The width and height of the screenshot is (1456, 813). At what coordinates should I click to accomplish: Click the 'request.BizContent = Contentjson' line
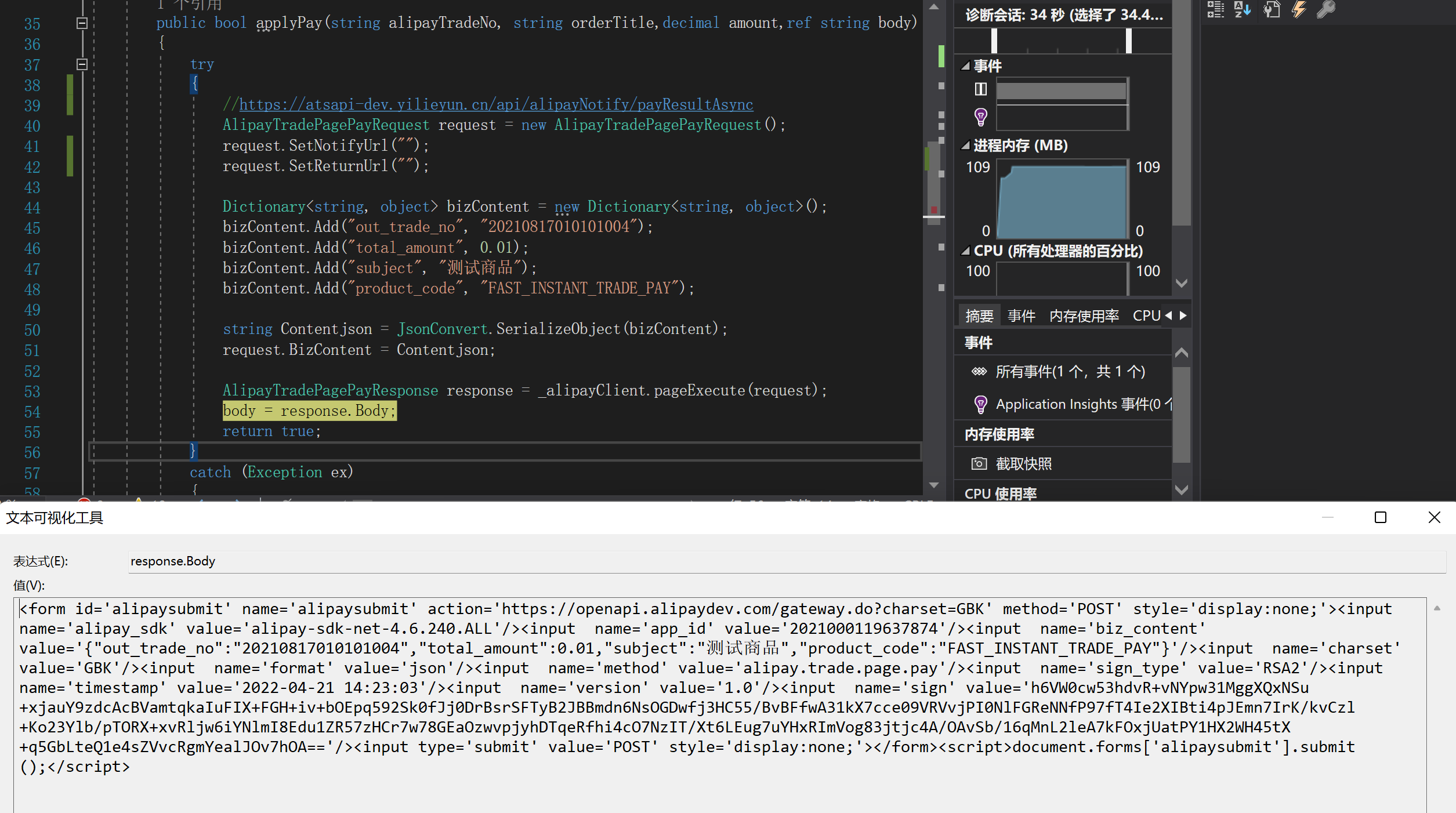click(x=358, y=350)
